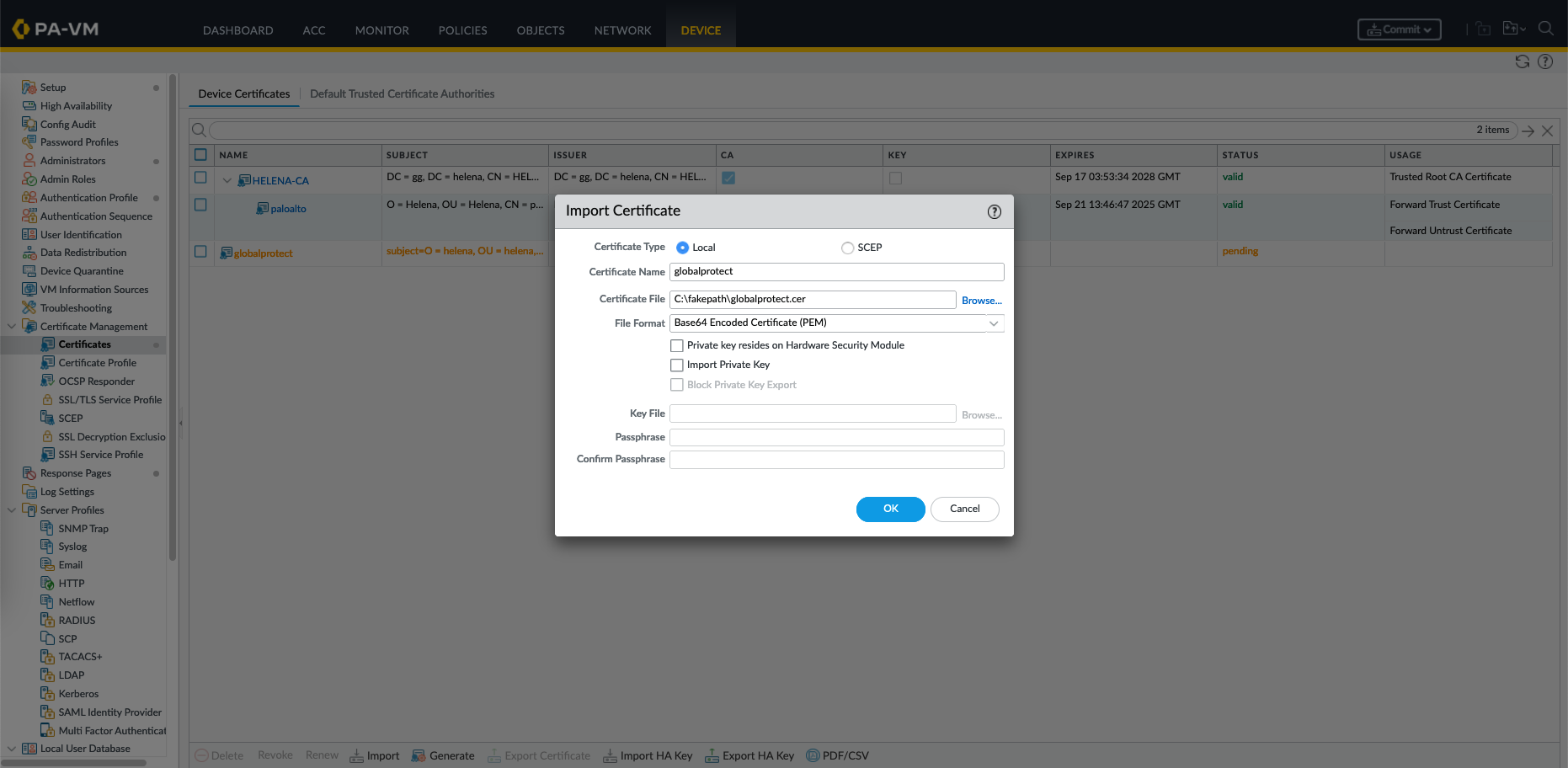Click the PDF/CSV export icon
Image resolution: width=1568 pixels, height=768 pixels.
click(x=813, y=755)
